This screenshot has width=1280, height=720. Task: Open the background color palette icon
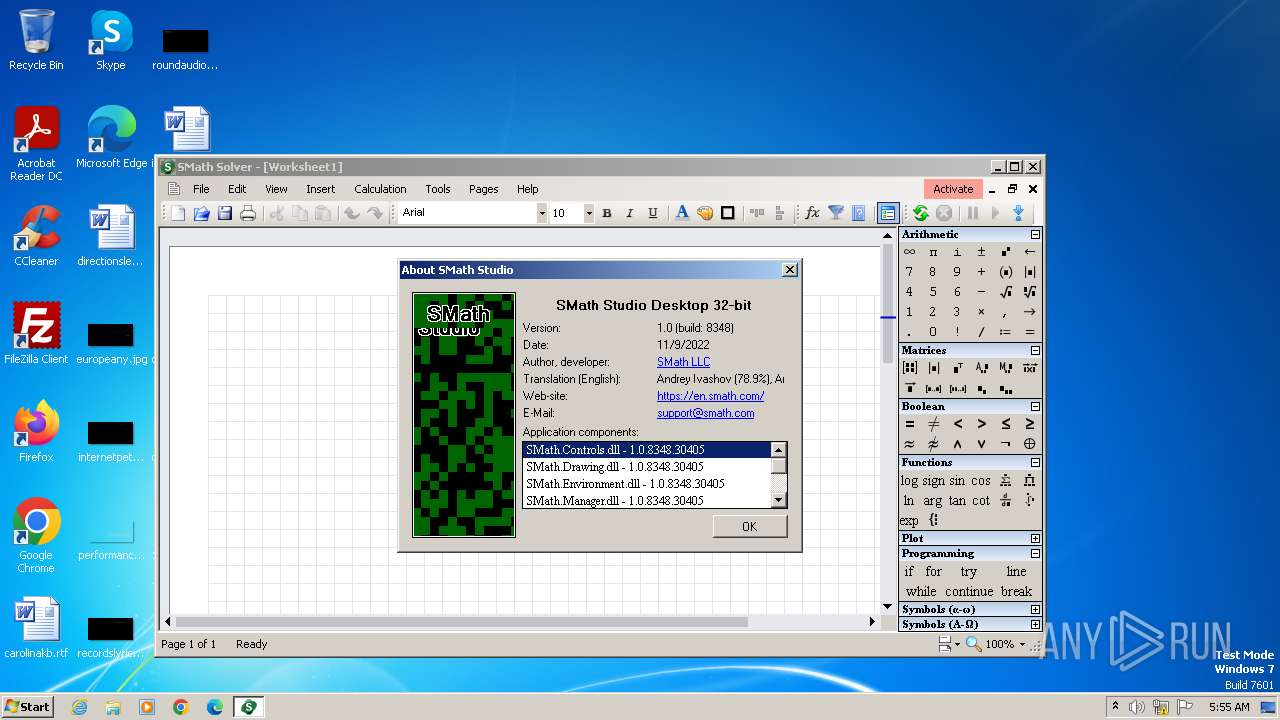coord(705,213)
